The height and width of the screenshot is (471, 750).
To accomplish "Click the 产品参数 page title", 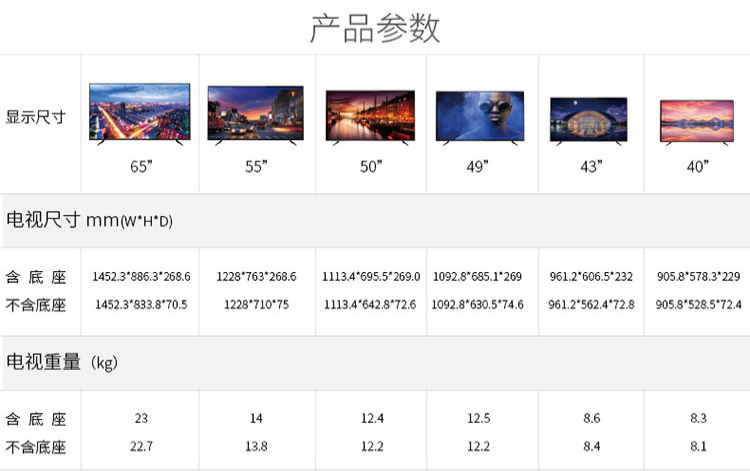I will 375,28.
